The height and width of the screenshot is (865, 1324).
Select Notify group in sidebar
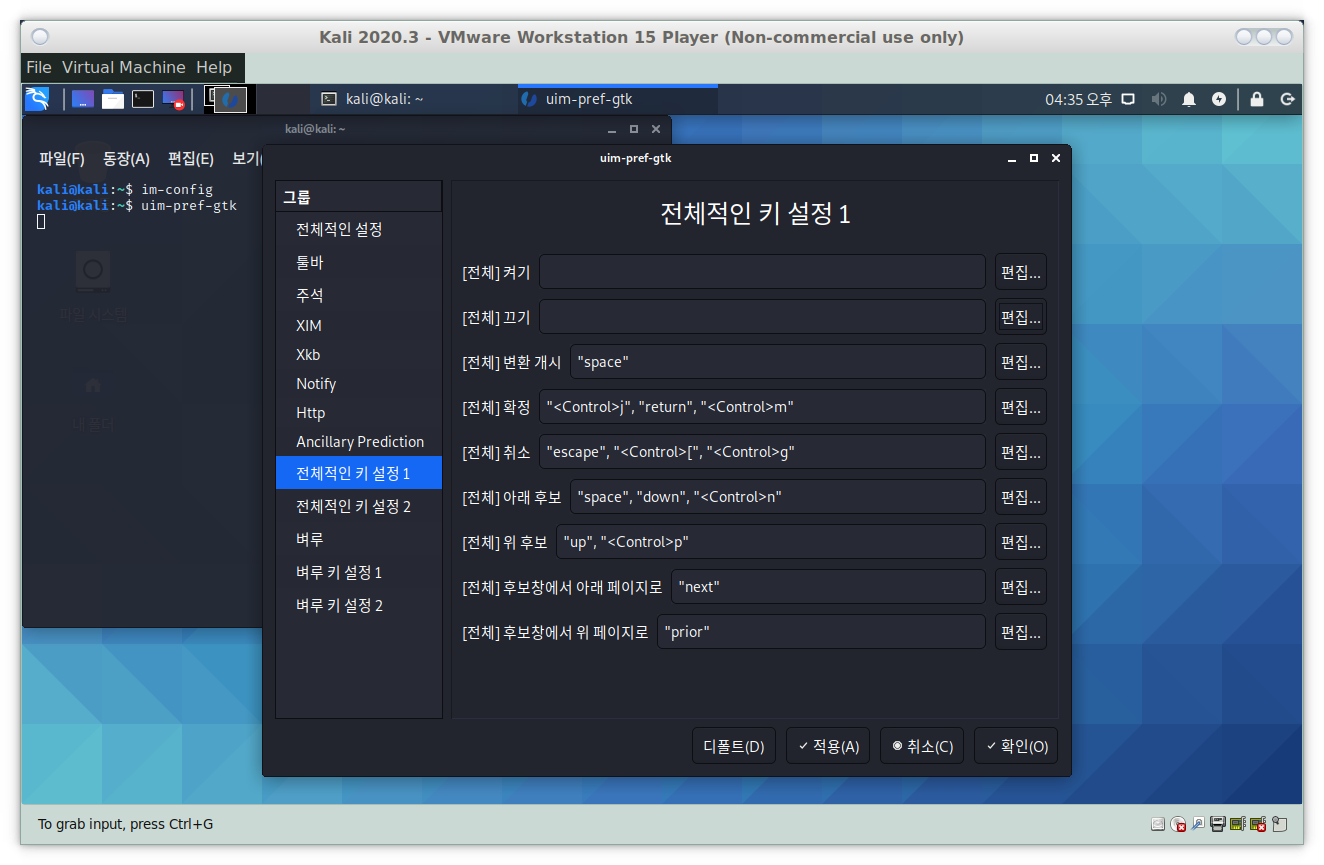[x=359, y=383]
